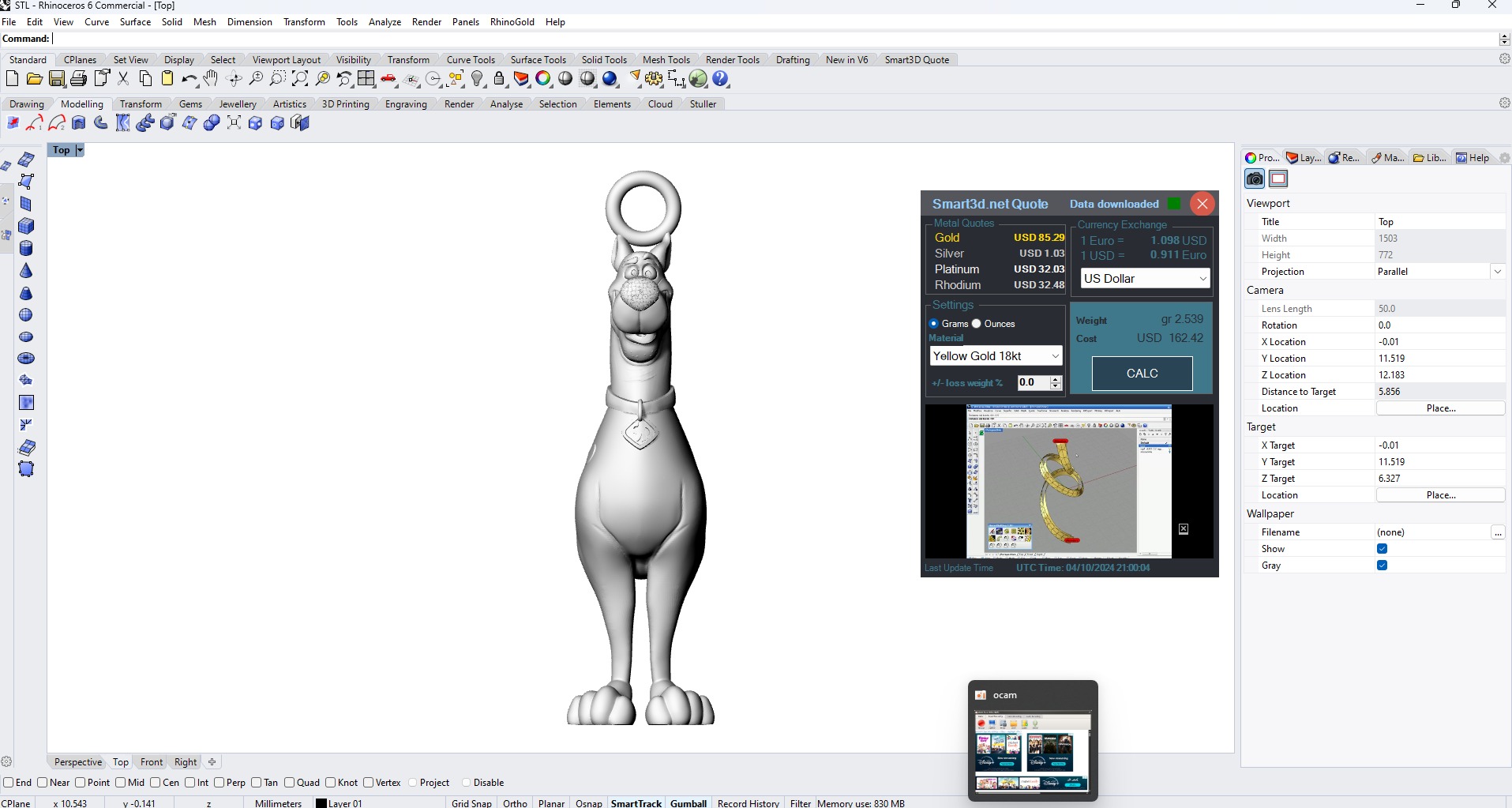Viewport: 1512px width, 808px height.
Task: Click the four-viewport layout icon
Action: click(x=366, y=78)
